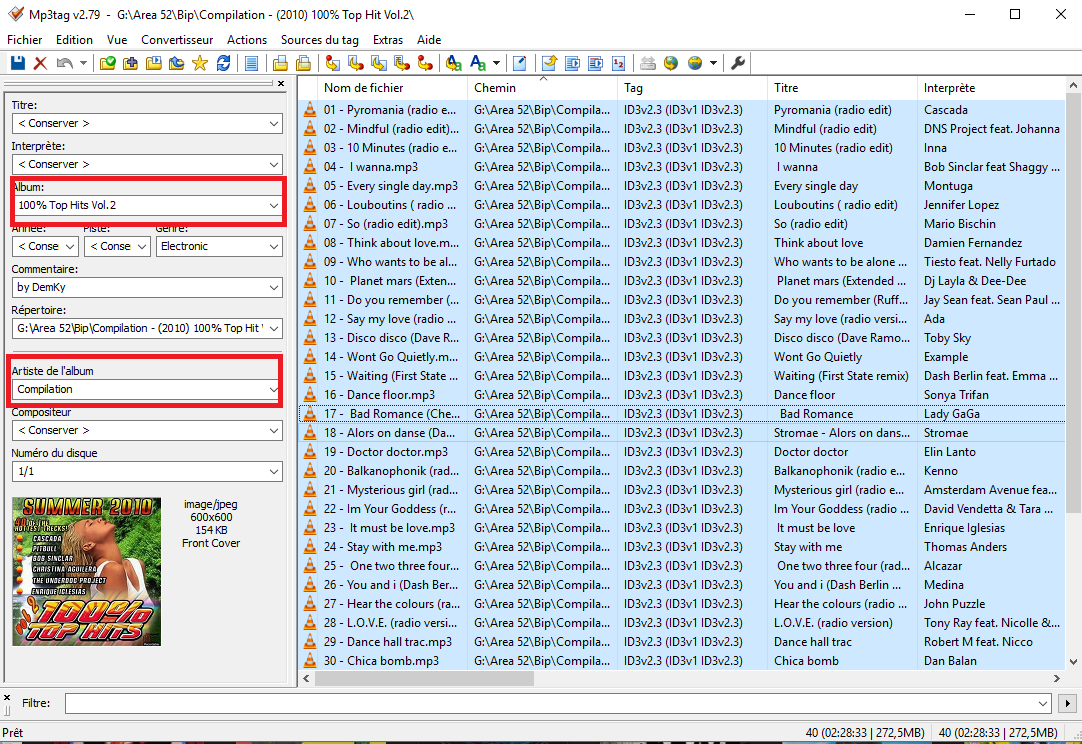This screenshot has height=744, width=1082.
Task: Open Quick Actions using the second Aa icon
Action: click(478, 63)
